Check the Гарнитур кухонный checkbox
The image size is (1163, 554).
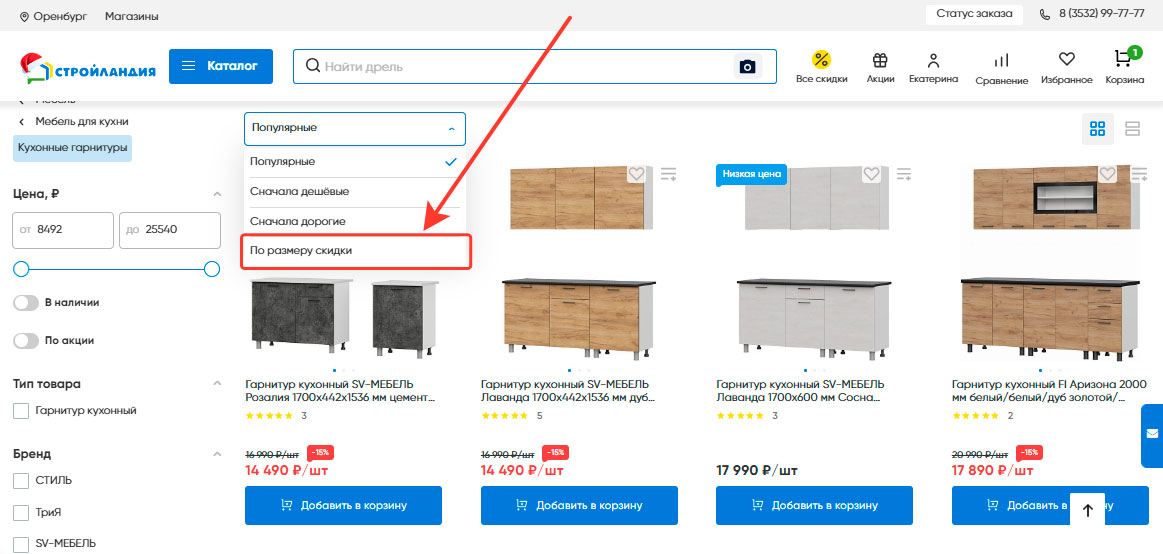(21, 410)
